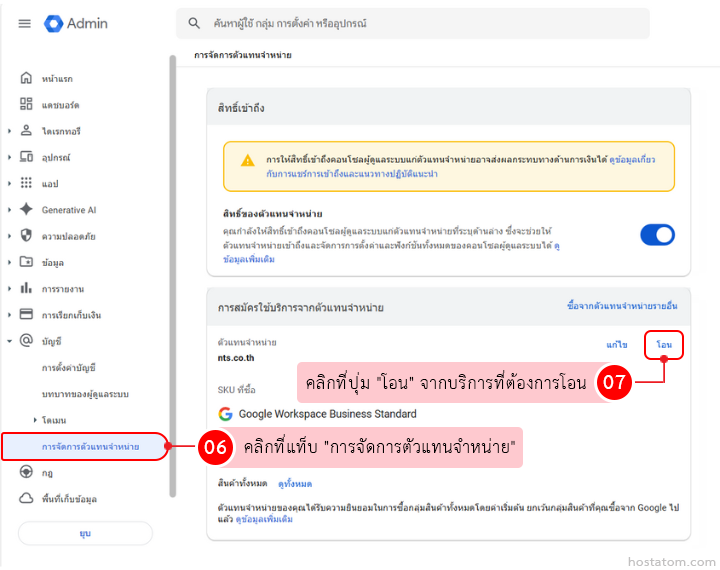
Task: Open the หน้าแรก home icon
Action: [26, 78]
